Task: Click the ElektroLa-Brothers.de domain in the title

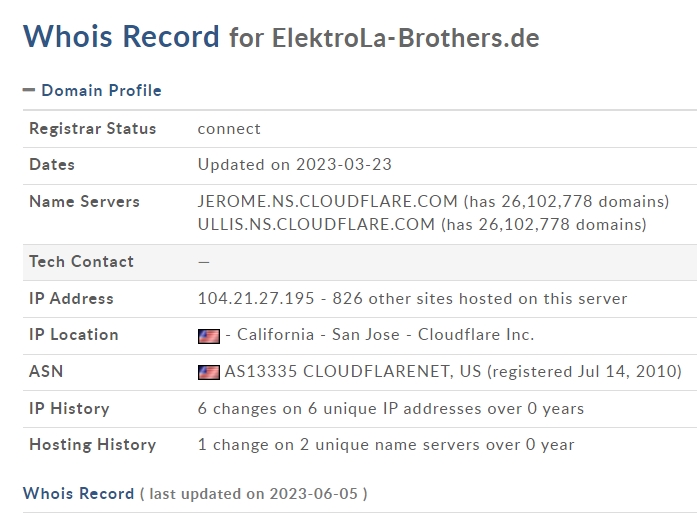Action: tap(405, 39)
